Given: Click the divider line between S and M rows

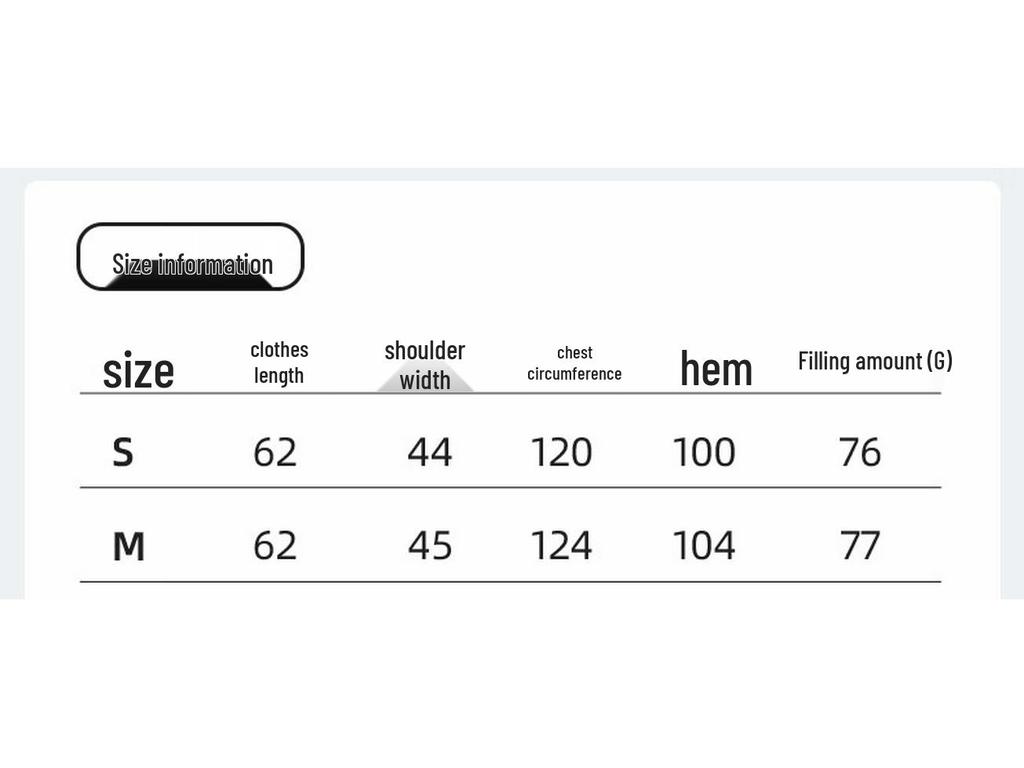Looking at the screenshot, I should 510,488.
